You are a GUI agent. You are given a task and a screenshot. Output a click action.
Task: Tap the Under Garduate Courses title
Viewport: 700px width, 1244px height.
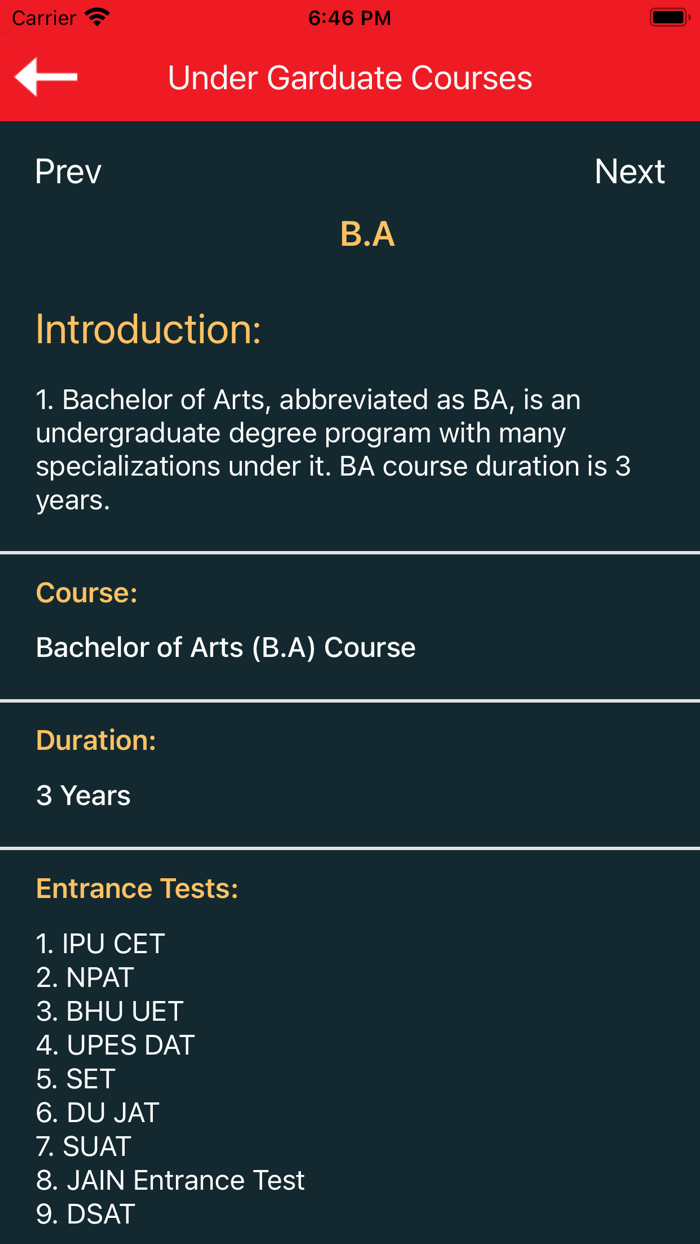(x=348, y=77)
